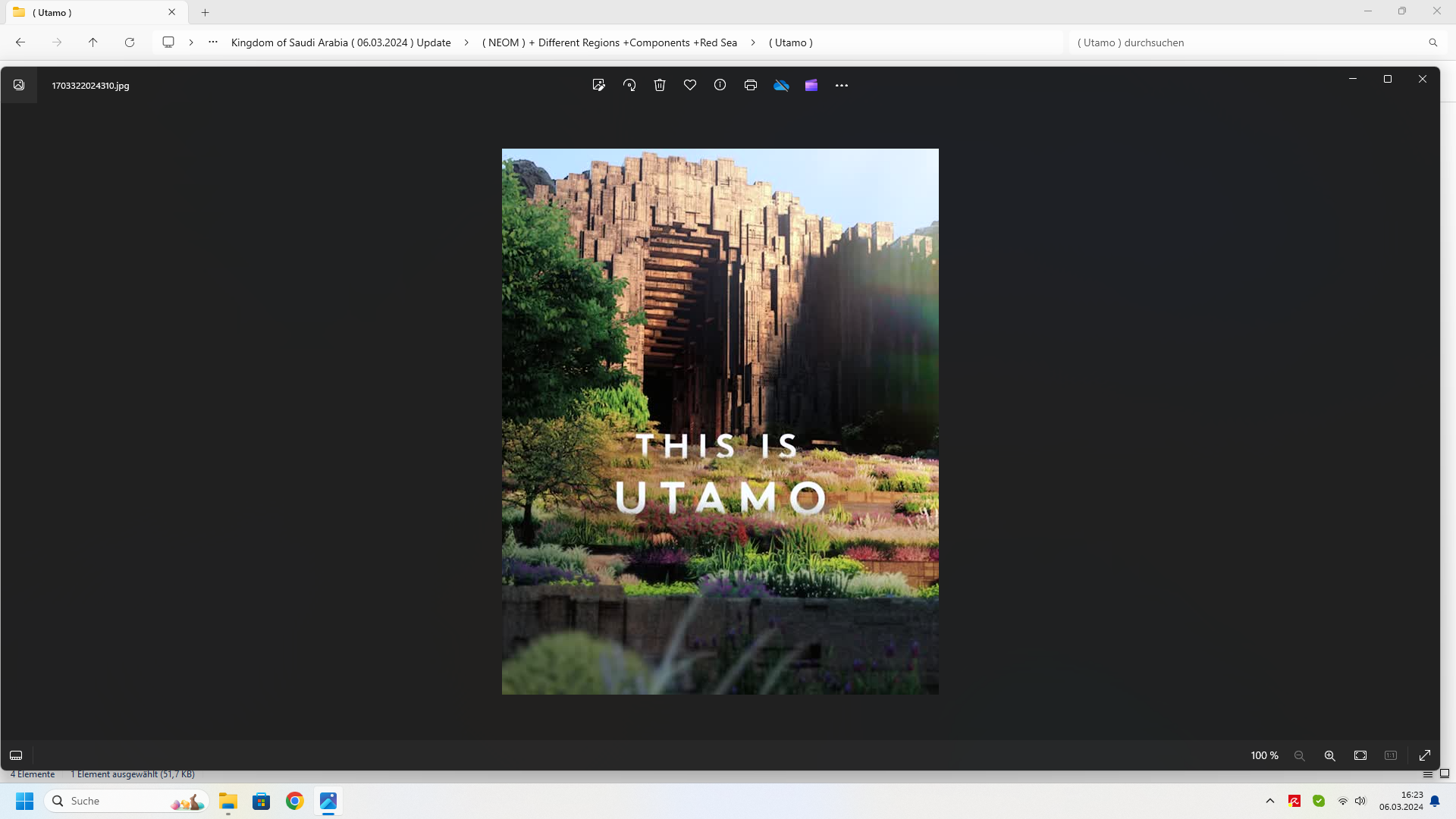Maximize the Photos viewer window
Viewport: 1456px width, 819px height.
click(x=1388, y=79)
